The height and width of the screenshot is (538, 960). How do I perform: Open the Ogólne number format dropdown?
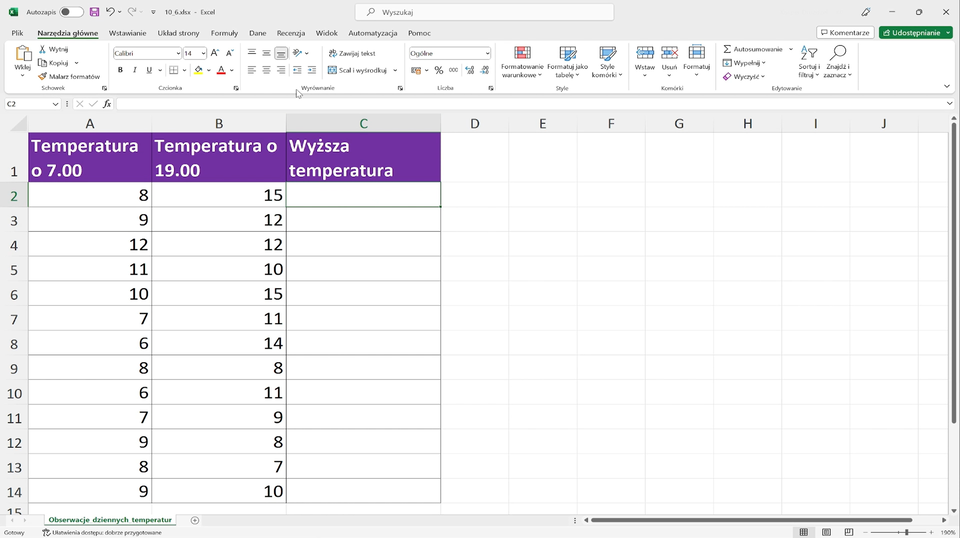point(487,53)
